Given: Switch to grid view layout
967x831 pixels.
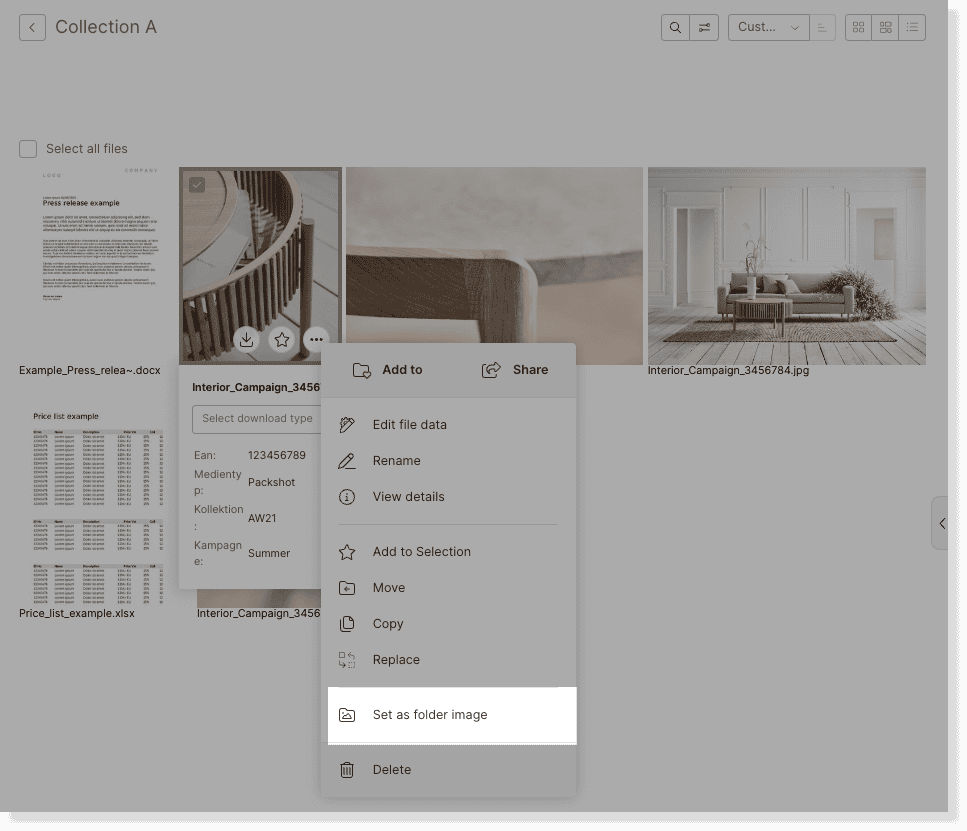Looking at the screenshot, I should coord(858,27).
